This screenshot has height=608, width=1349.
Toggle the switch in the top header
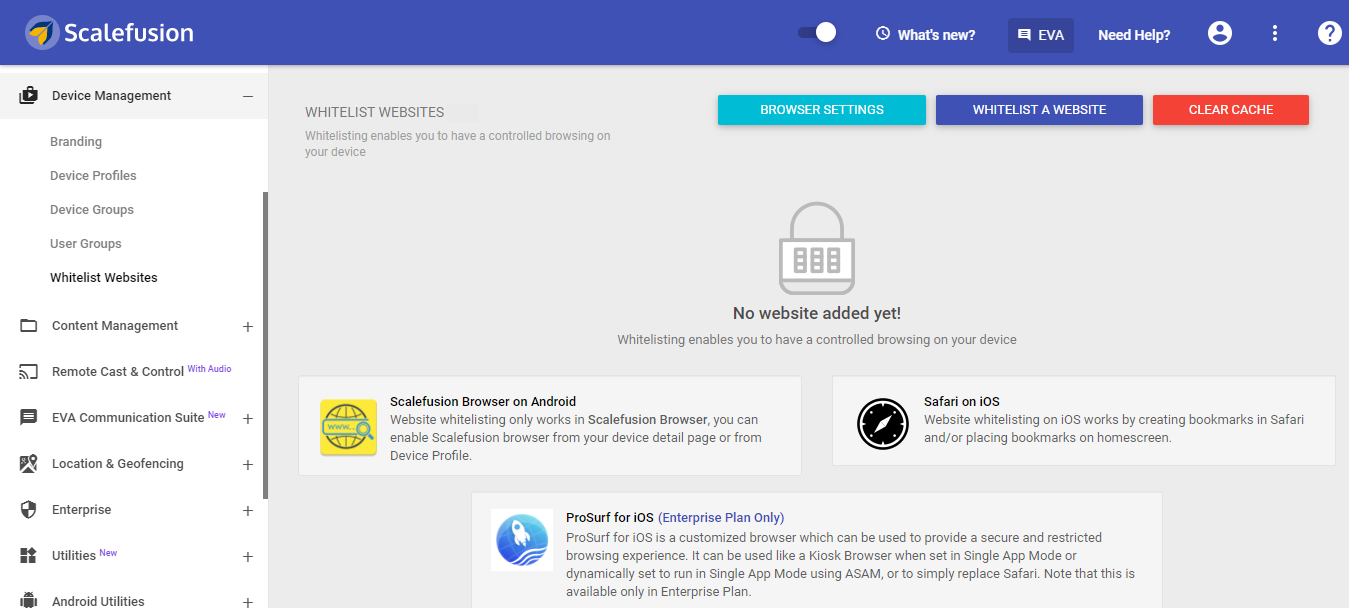[x=817, y=33]
